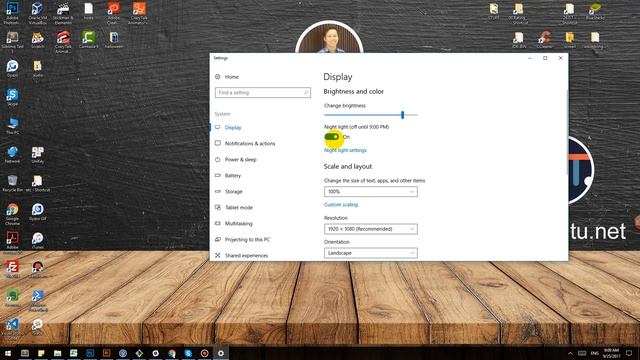
Task: Open the taskbar clock and date
Action: [611, 353]
